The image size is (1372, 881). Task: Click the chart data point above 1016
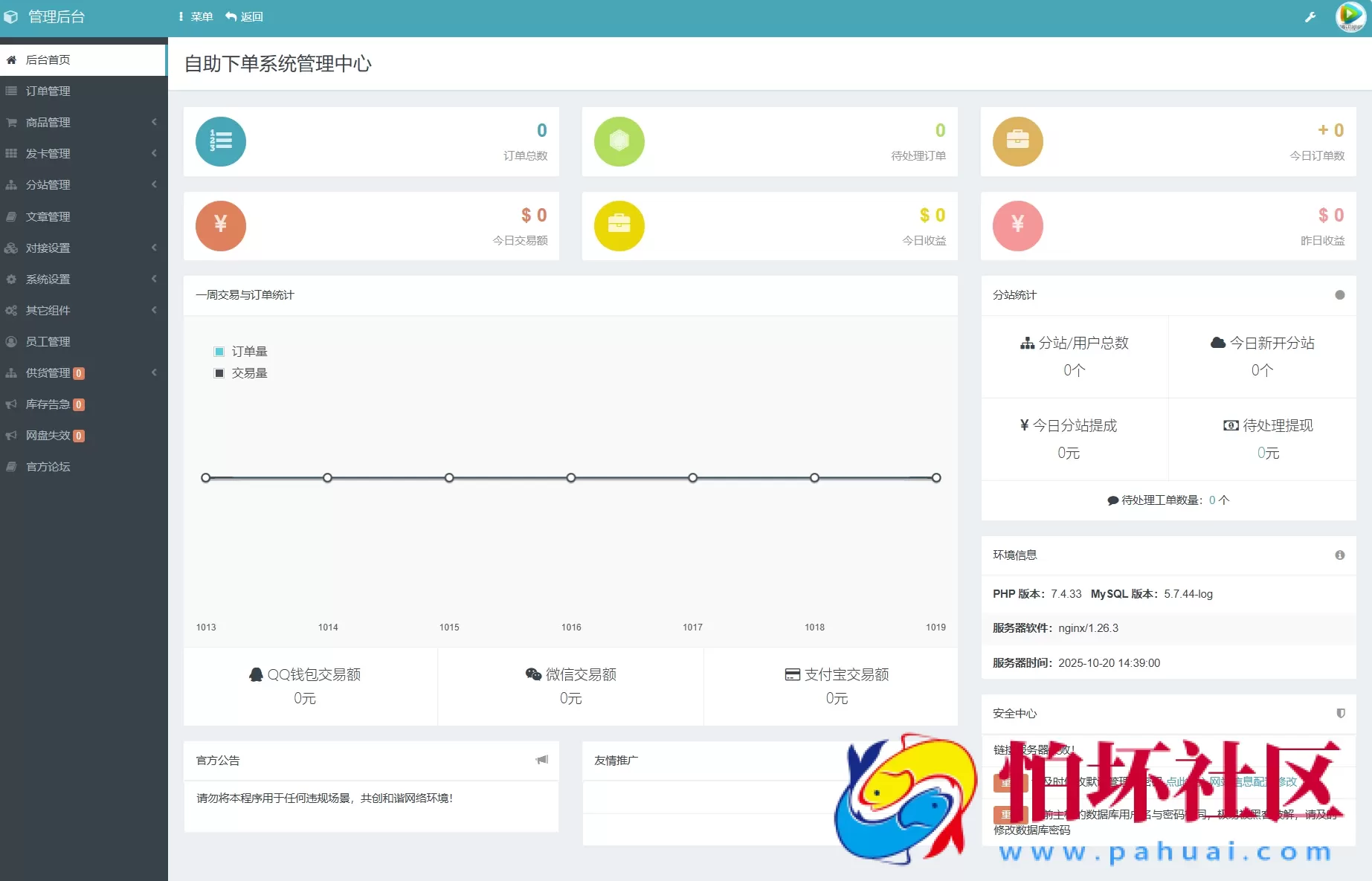[x=570, y=477]
